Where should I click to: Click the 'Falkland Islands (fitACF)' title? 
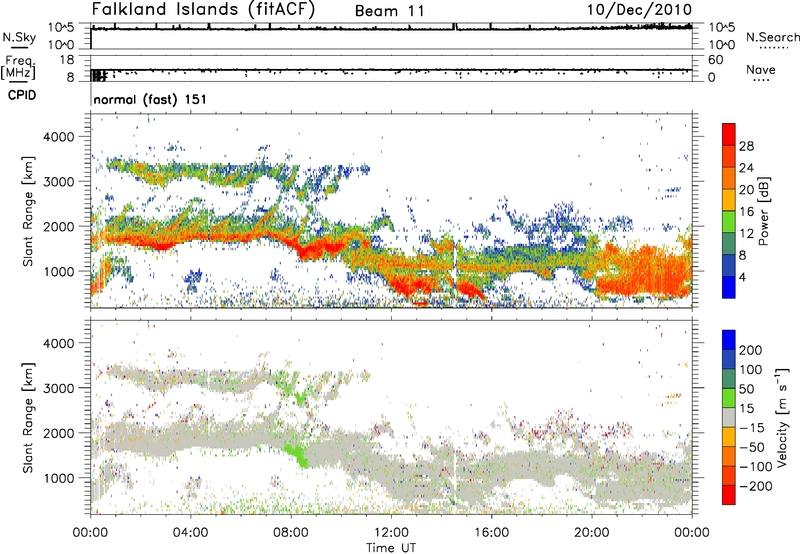[203, 10]
